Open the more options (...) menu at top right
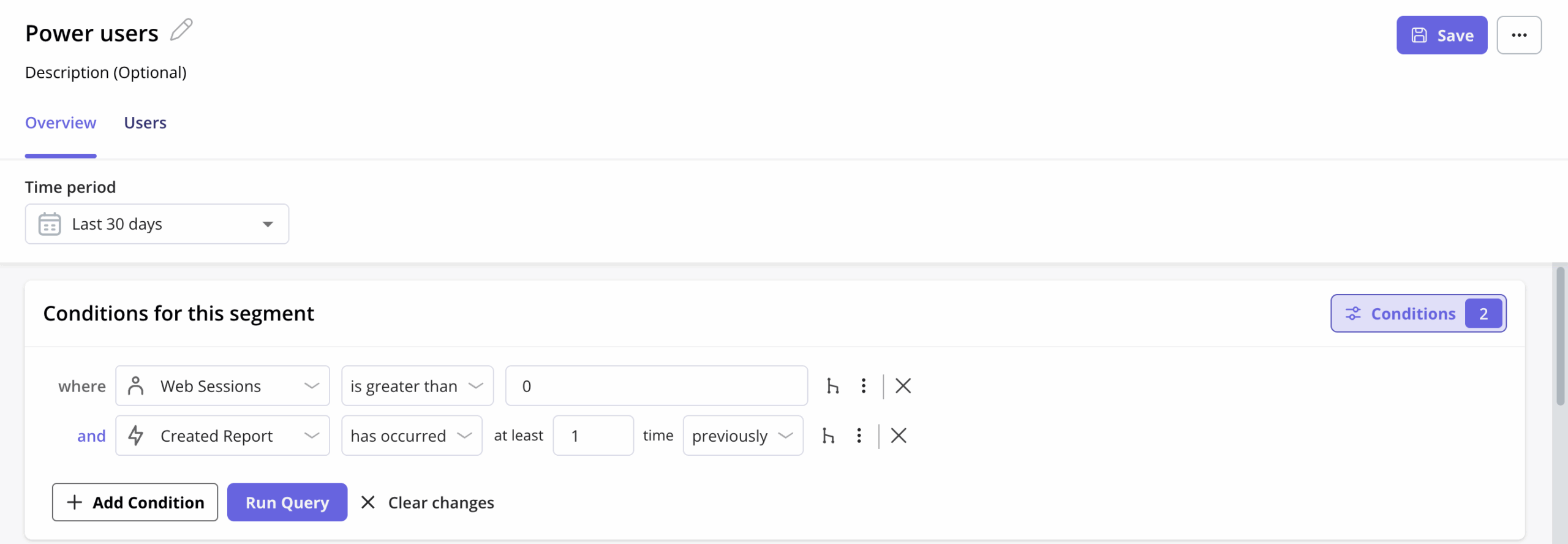This screenshot has width=1568, height=544. tap(1520, 35)
